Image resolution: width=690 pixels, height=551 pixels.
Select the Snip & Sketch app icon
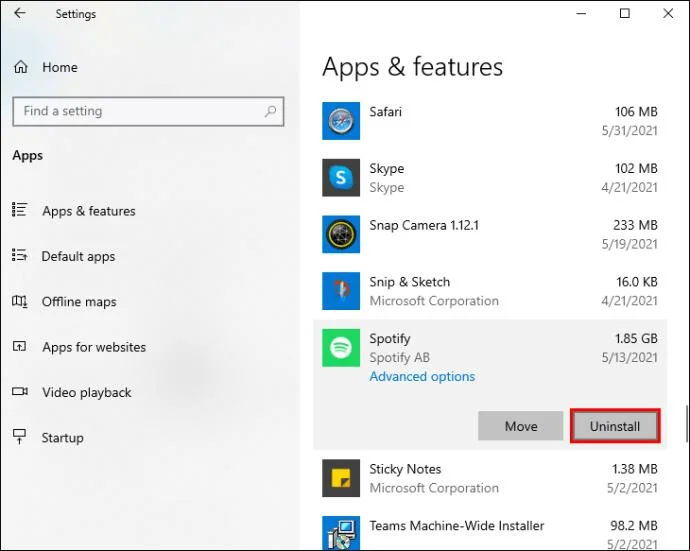click(x=341, y=291)
